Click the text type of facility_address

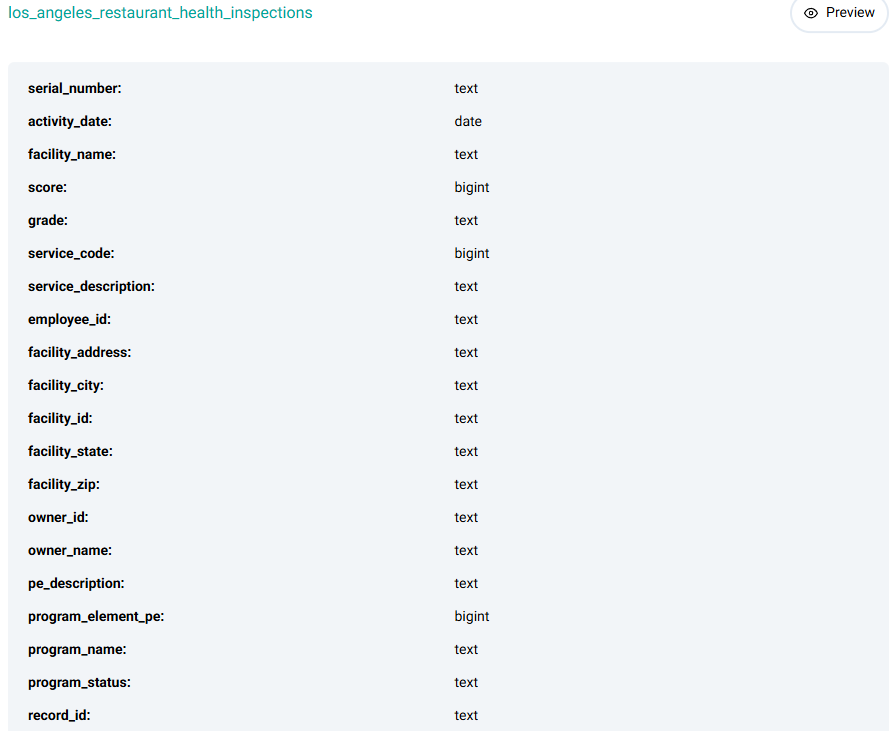click(466, 353)
